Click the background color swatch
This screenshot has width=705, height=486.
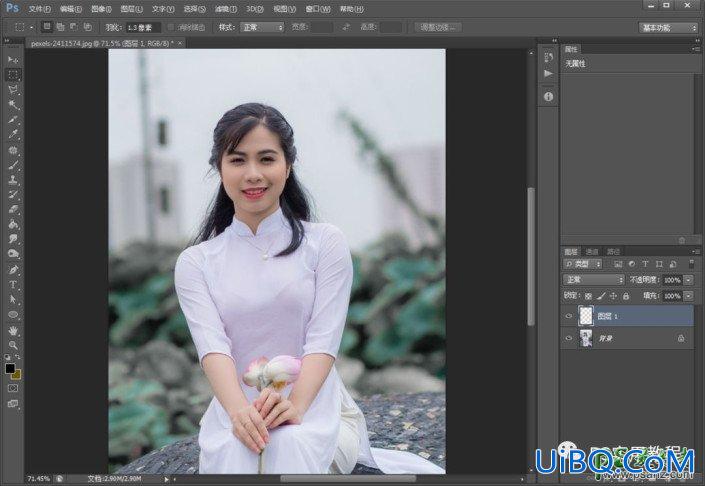click(x=16, y=375)
